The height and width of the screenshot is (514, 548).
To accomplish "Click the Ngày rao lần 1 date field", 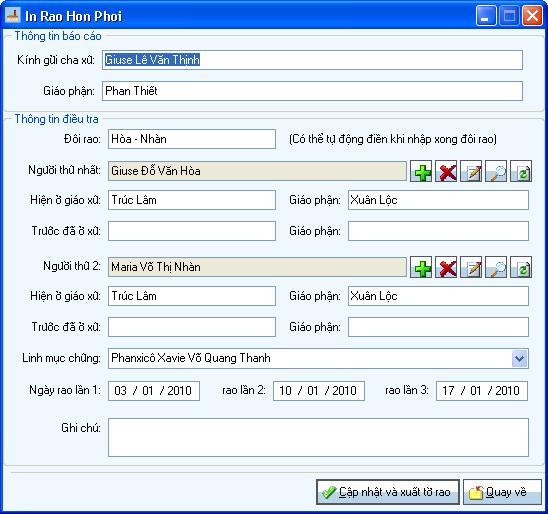I will pyautogui.click(x=154, y=391).
